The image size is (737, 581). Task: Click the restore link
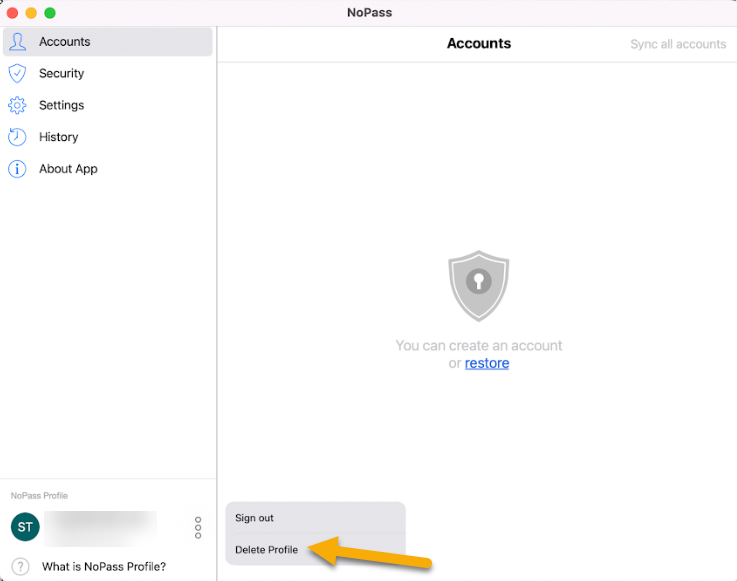coord(487,363)
